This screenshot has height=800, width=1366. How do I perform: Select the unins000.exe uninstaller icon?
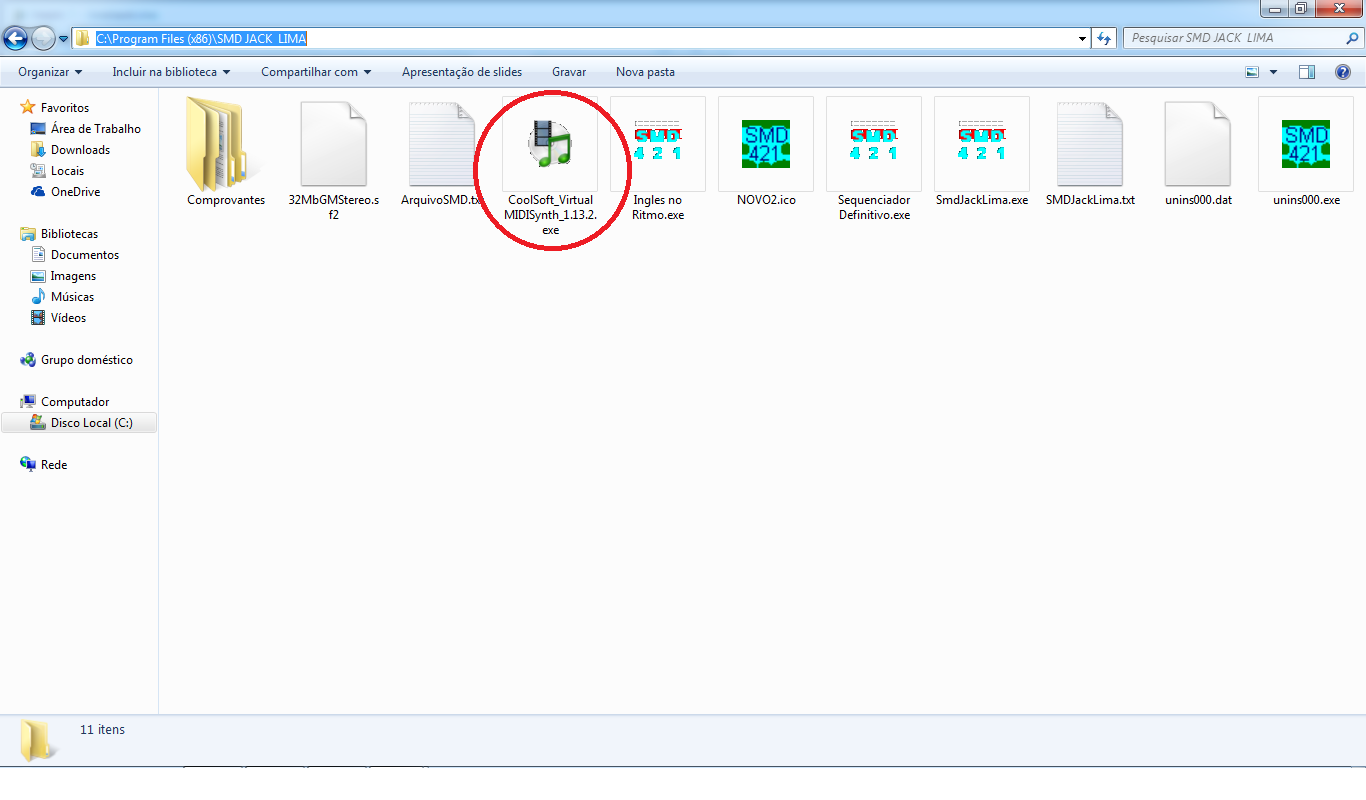(x=1305, y=143)
